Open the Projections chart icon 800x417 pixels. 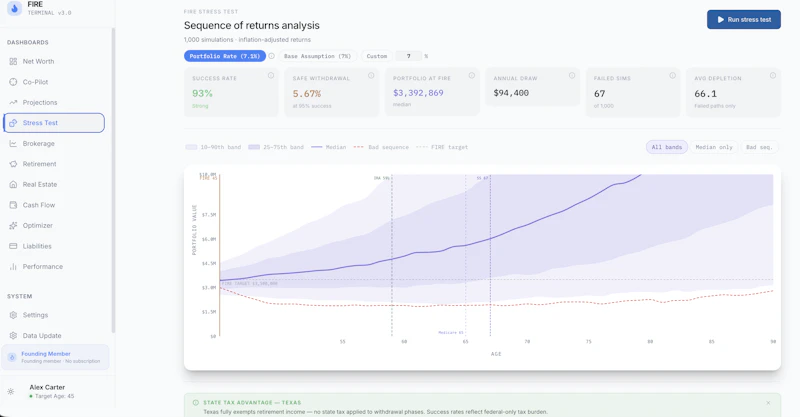coord(13,102)
